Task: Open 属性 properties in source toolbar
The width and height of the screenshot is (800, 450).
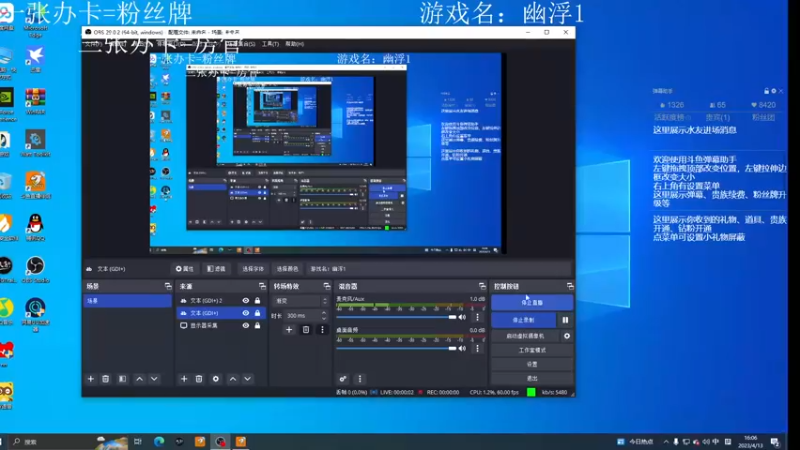Action: pos(185,269)
